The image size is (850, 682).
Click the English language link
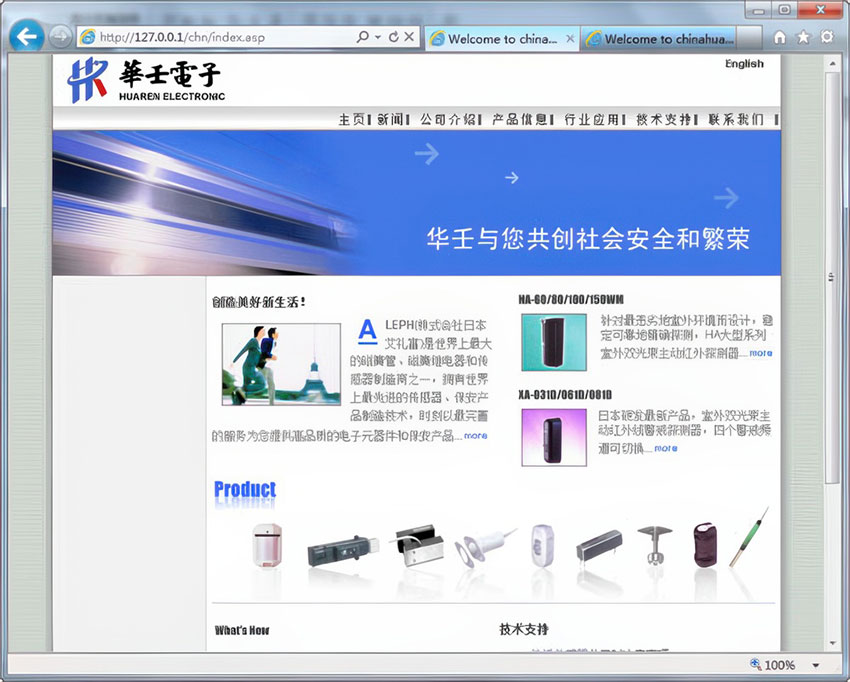pyautogui.click(x=744, y=64)
